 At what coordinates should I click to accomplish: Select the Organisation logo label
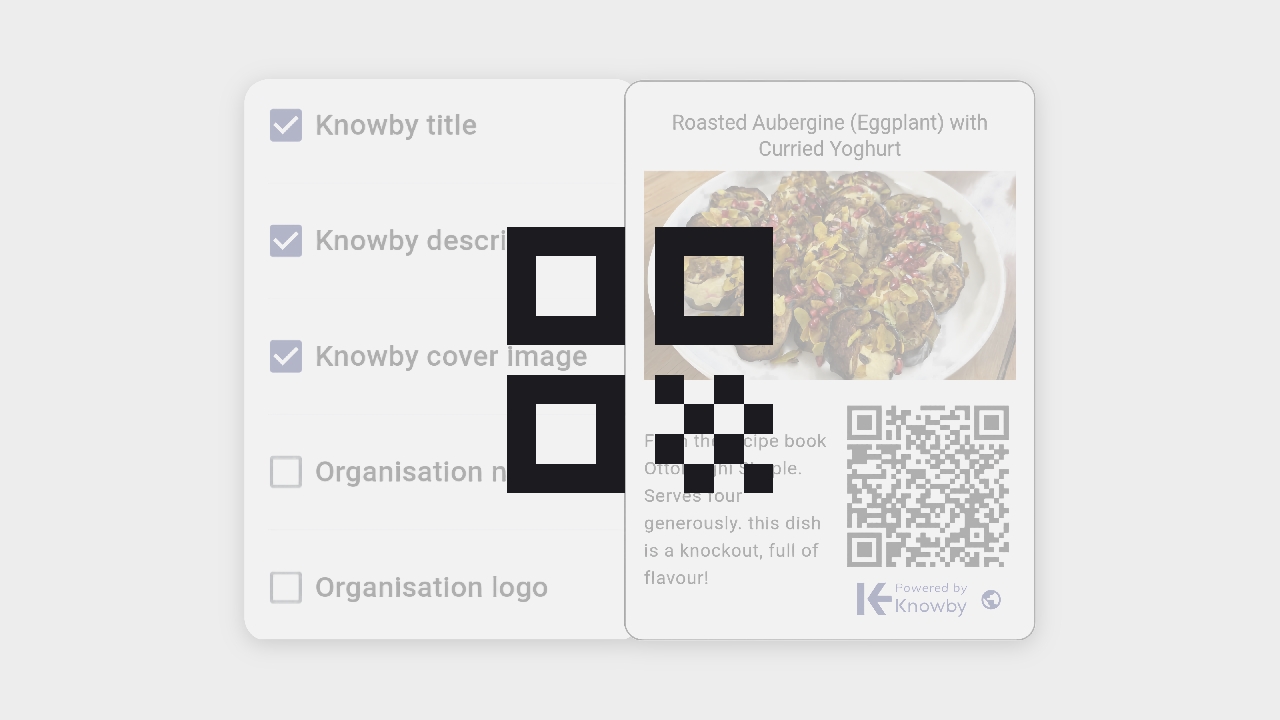point(431,587)
